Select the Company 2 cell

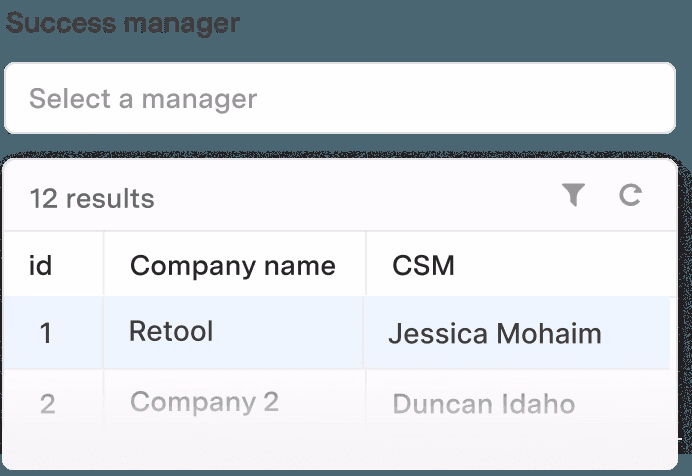click(204, 402)
